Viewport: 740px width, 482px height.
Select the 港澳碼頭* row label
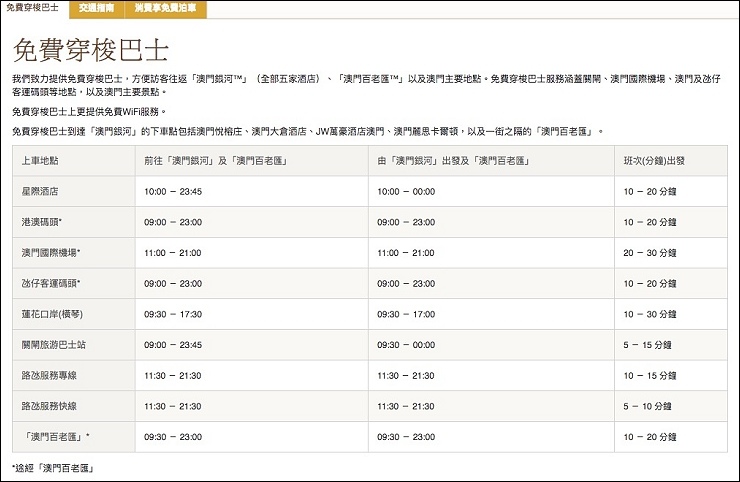click(42, 222)
